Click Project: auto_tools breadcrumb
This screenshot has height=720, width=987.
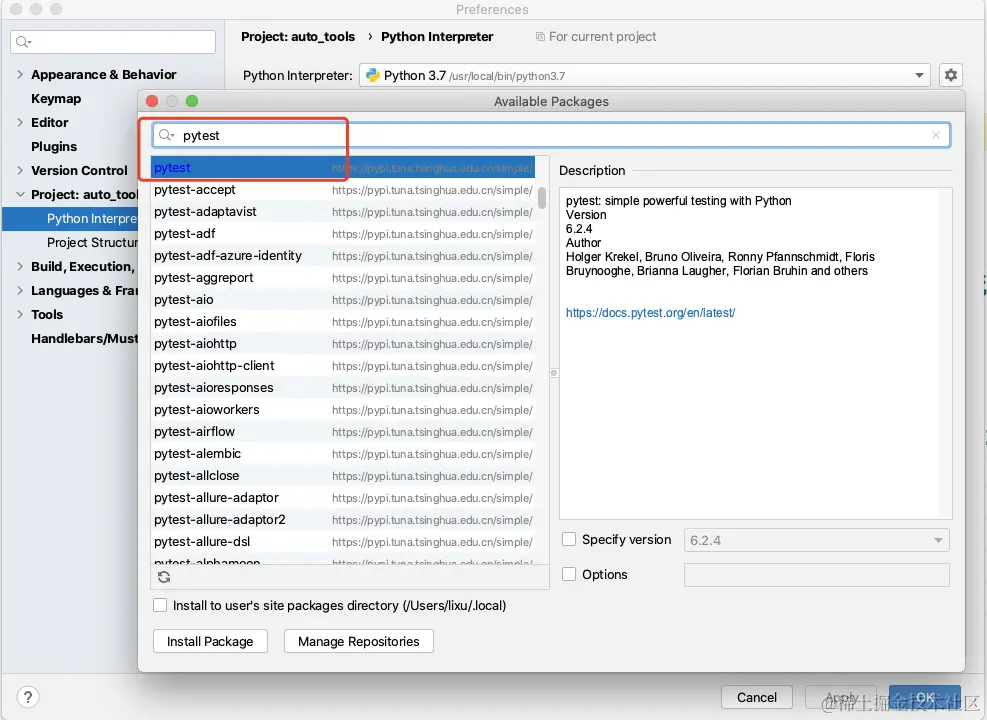pyautogui.click(x=298, y=37)
